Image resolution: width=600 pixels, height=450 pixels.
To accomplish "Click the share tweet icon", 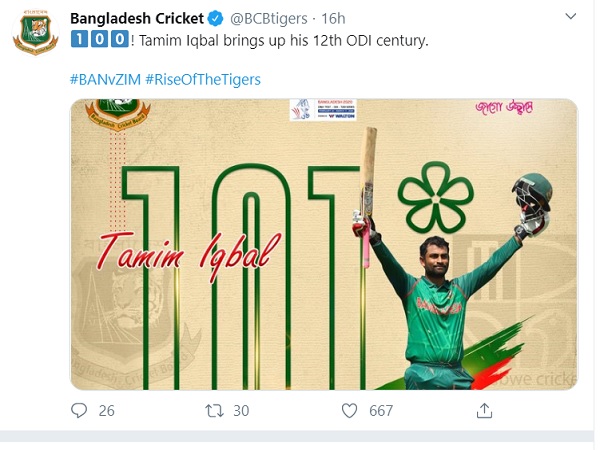I will click(x=484, y=410).
